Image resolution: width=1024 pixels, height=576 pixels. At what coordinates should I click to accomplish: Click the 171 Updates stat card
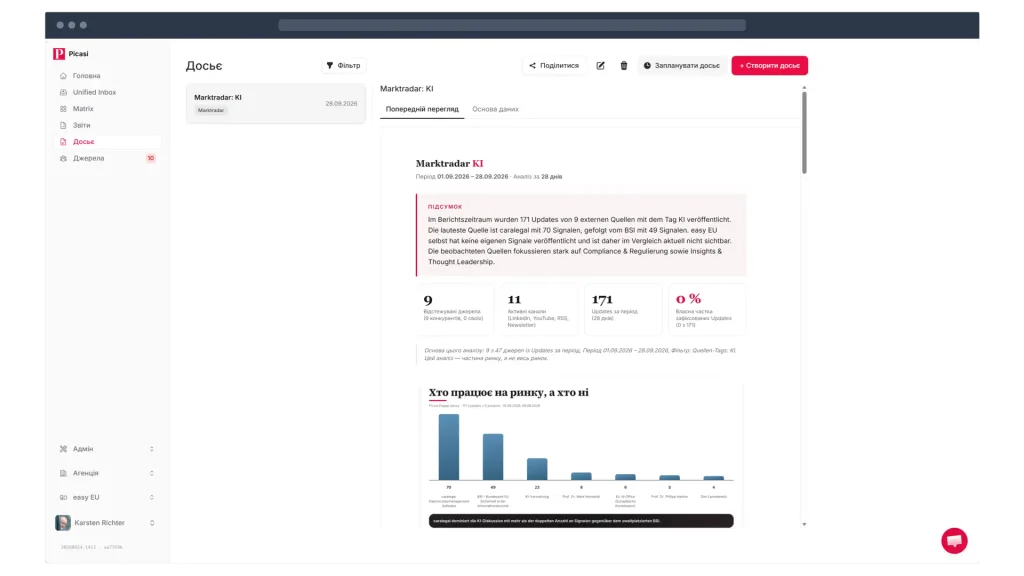[623, 310]
